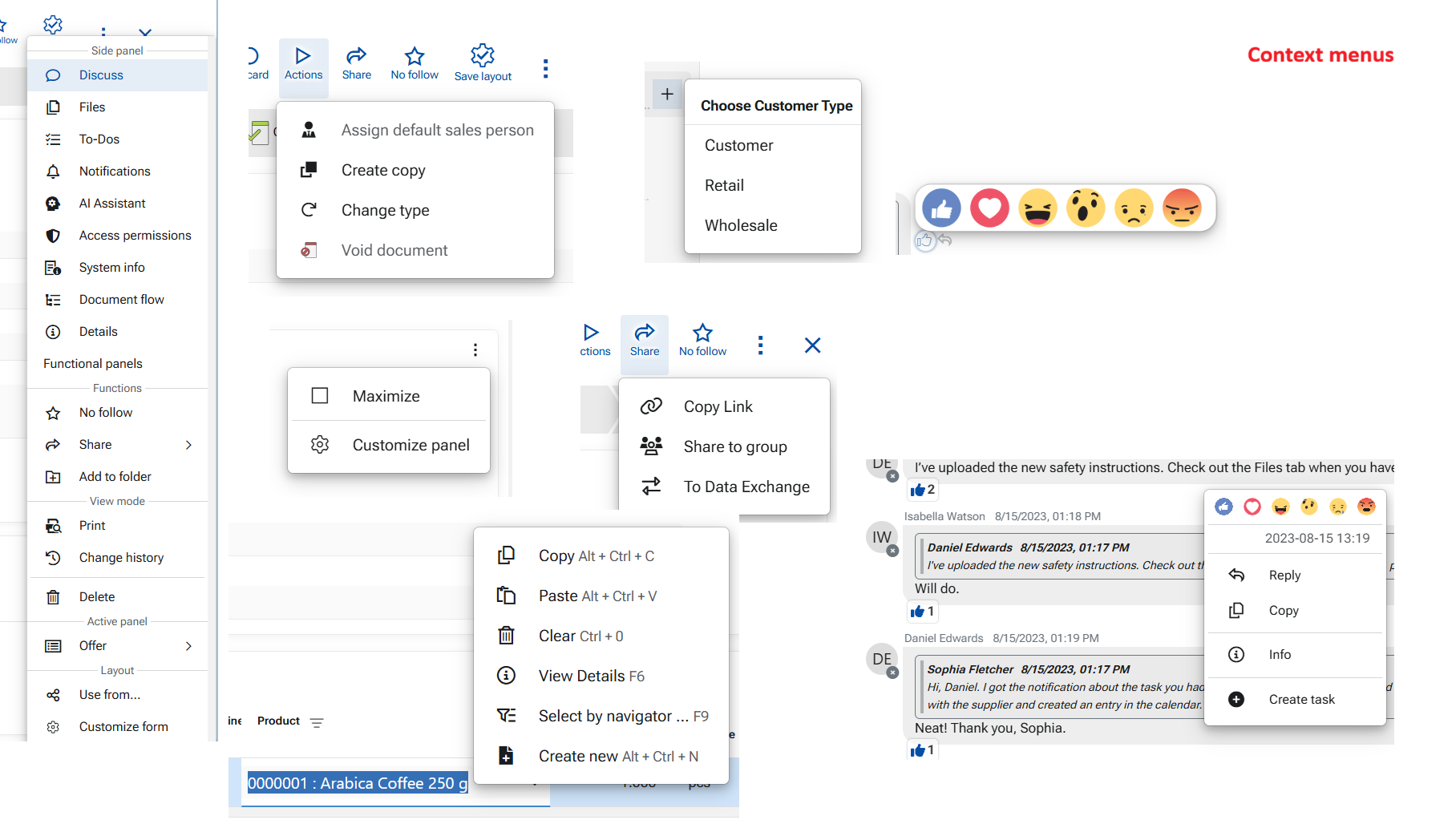Image resolution: width=1456 pixels, height=828 pixels.
Task: Open the three-dot menu above Maximize
Action: click(x=475, y=350)
